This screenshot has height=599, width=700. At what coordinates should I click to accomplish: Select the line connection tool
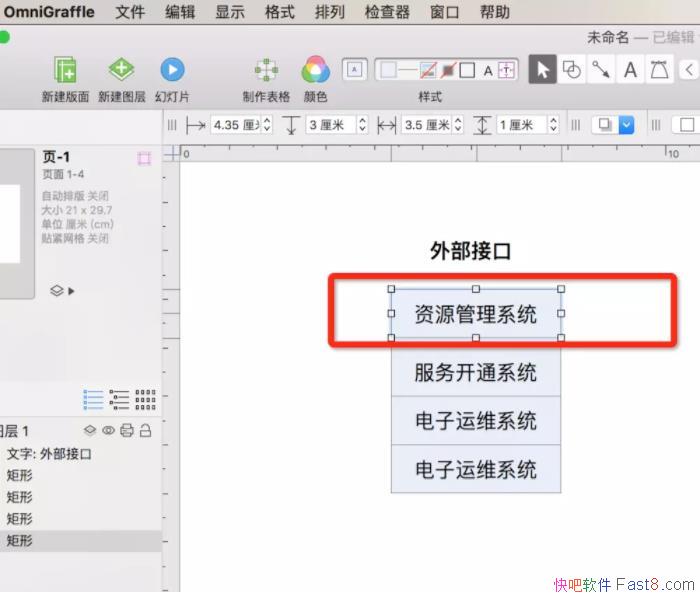601,70
